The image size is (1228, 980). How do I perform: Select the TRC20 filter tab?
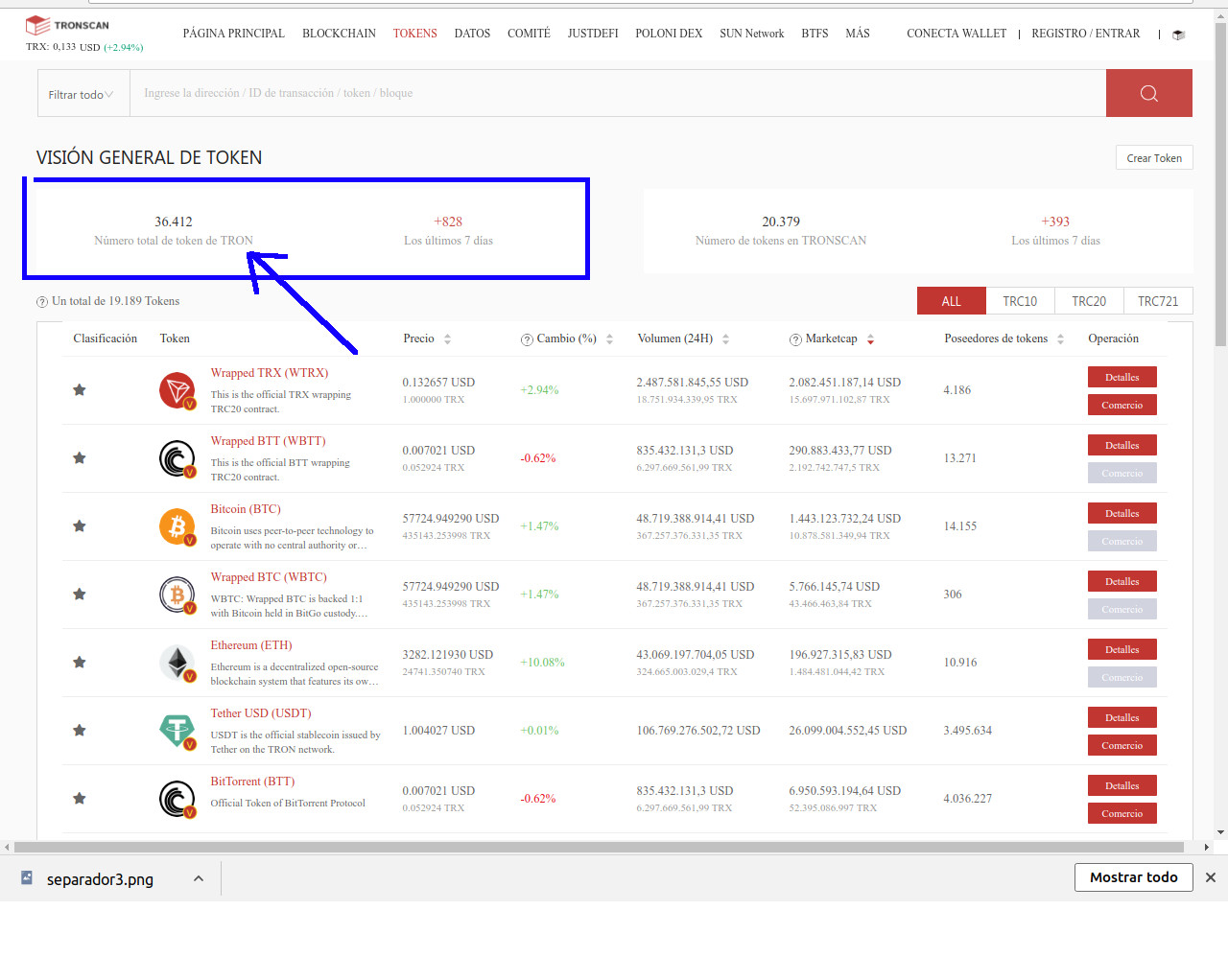(x=1089, y=301)
